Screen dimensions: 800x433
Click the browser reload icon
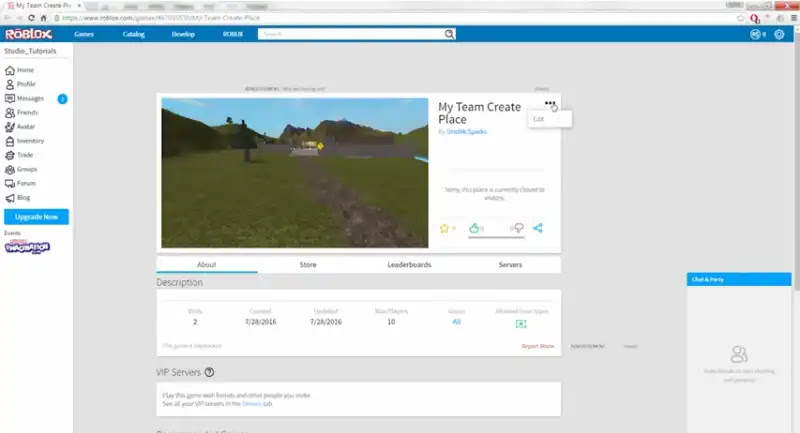pos(32,18)
